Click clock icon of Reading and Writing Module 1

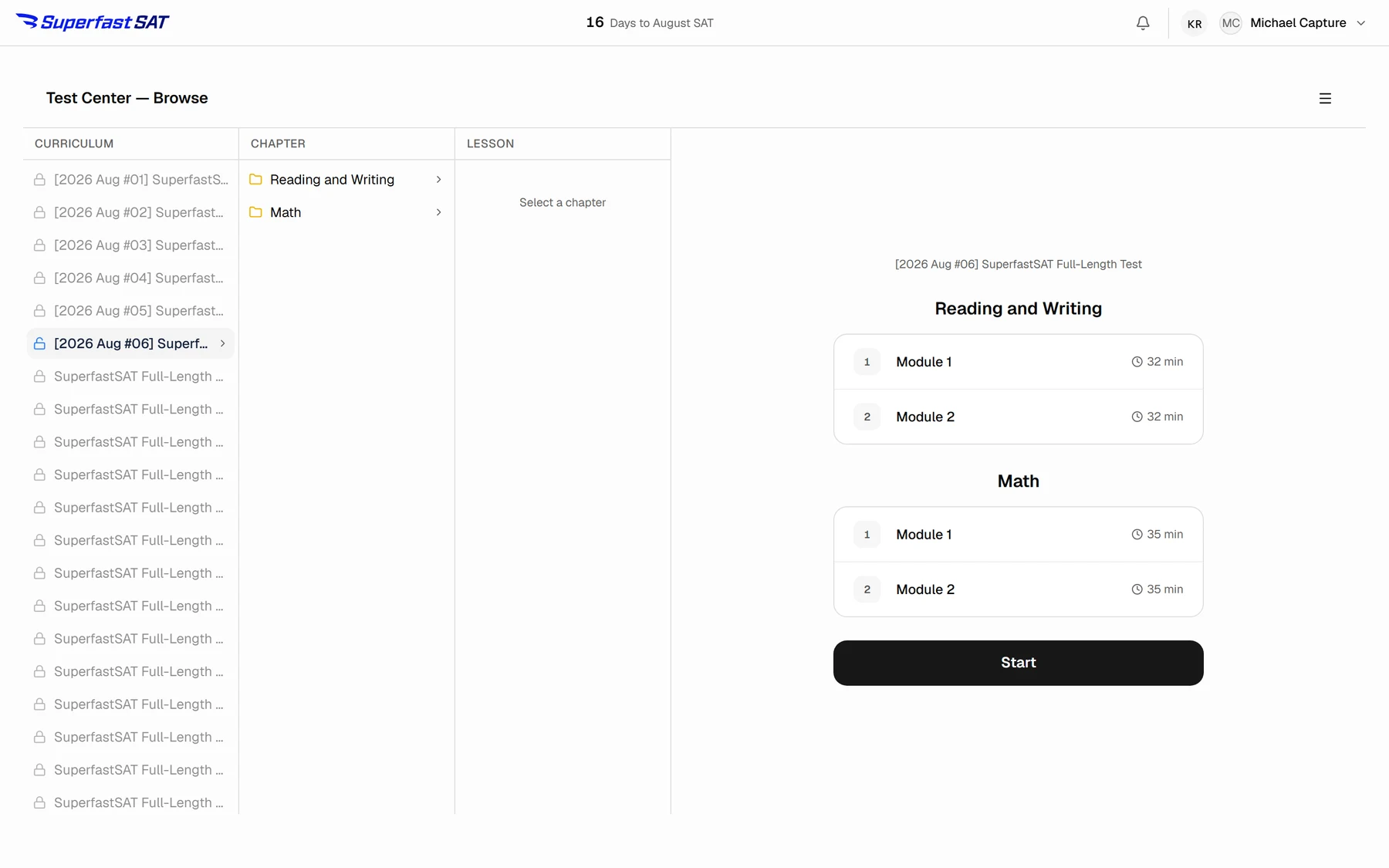pos(1137,362)
